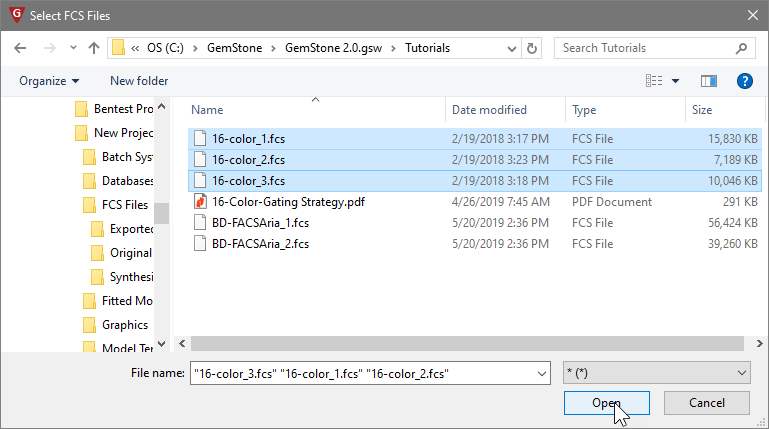Click file icon beside BD-FACSAria_1.fcs

[200, 223]
